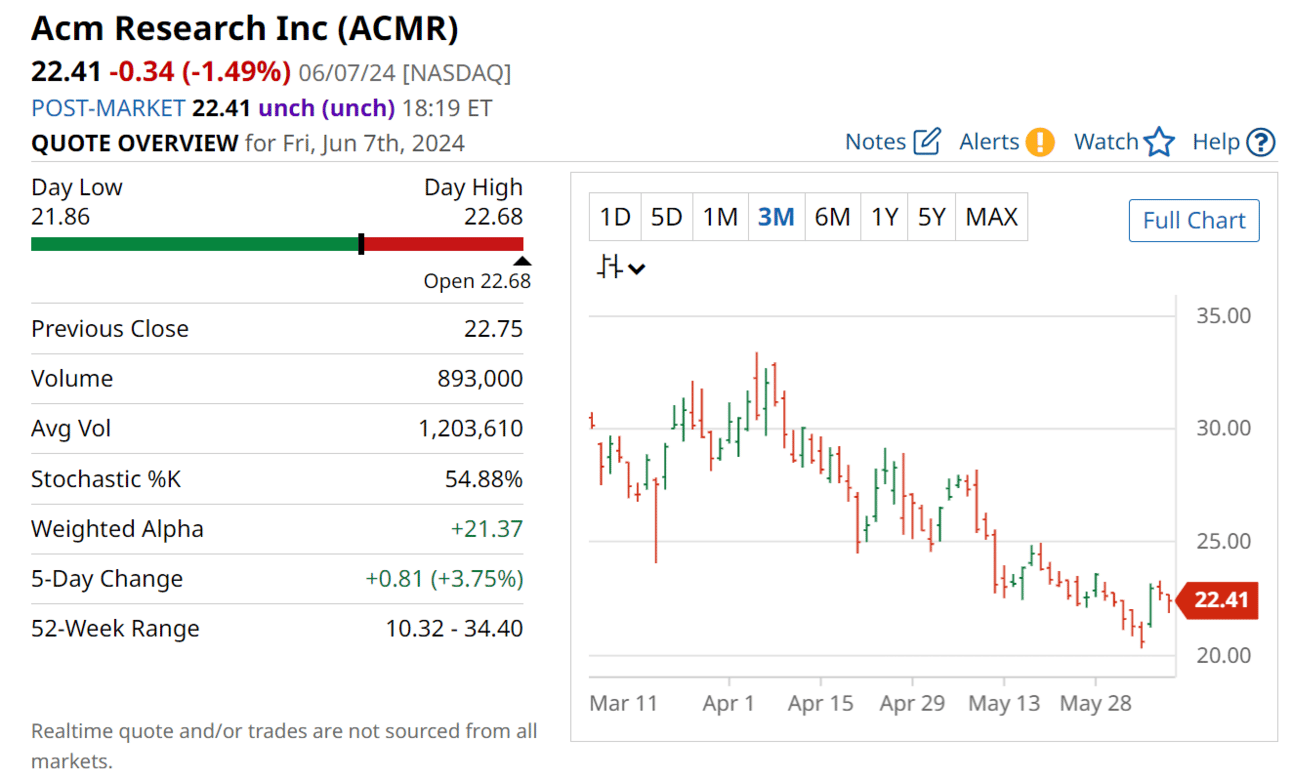Screen dimensions: 1292x780
Task: Click the Watch link text
Action: click(x=1106, y=142)
